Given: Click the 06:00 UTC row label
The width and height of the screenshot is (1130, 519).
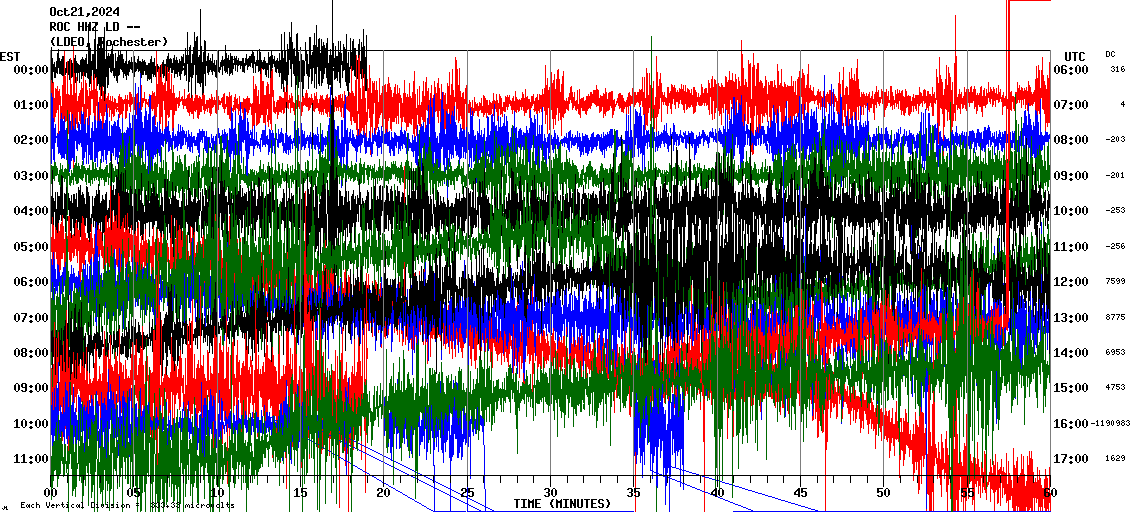Looking at the screenshot, I should [x=1071, y=70].
